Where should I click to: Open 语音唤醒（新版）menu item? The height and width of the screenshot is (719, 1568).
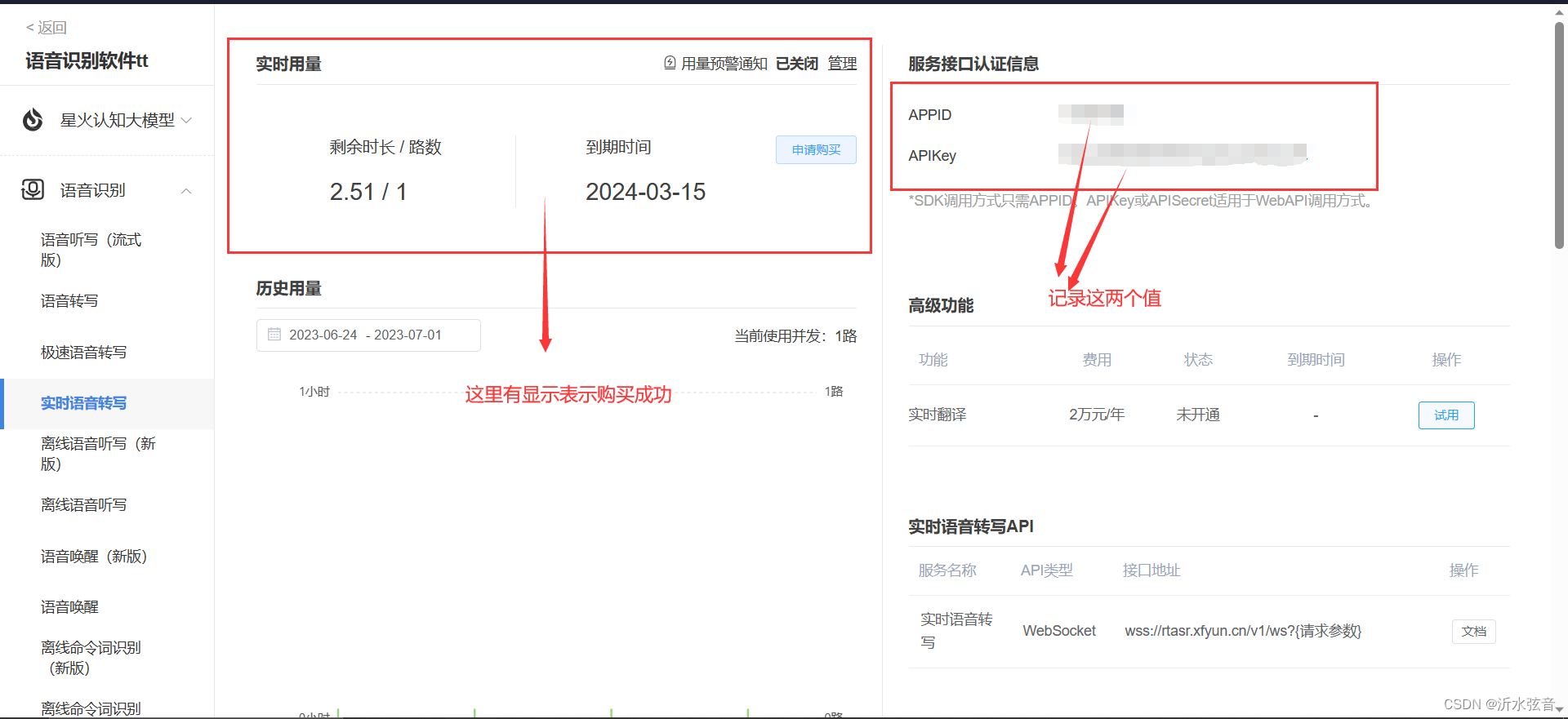pyautogui.click(x=94, y=557)
